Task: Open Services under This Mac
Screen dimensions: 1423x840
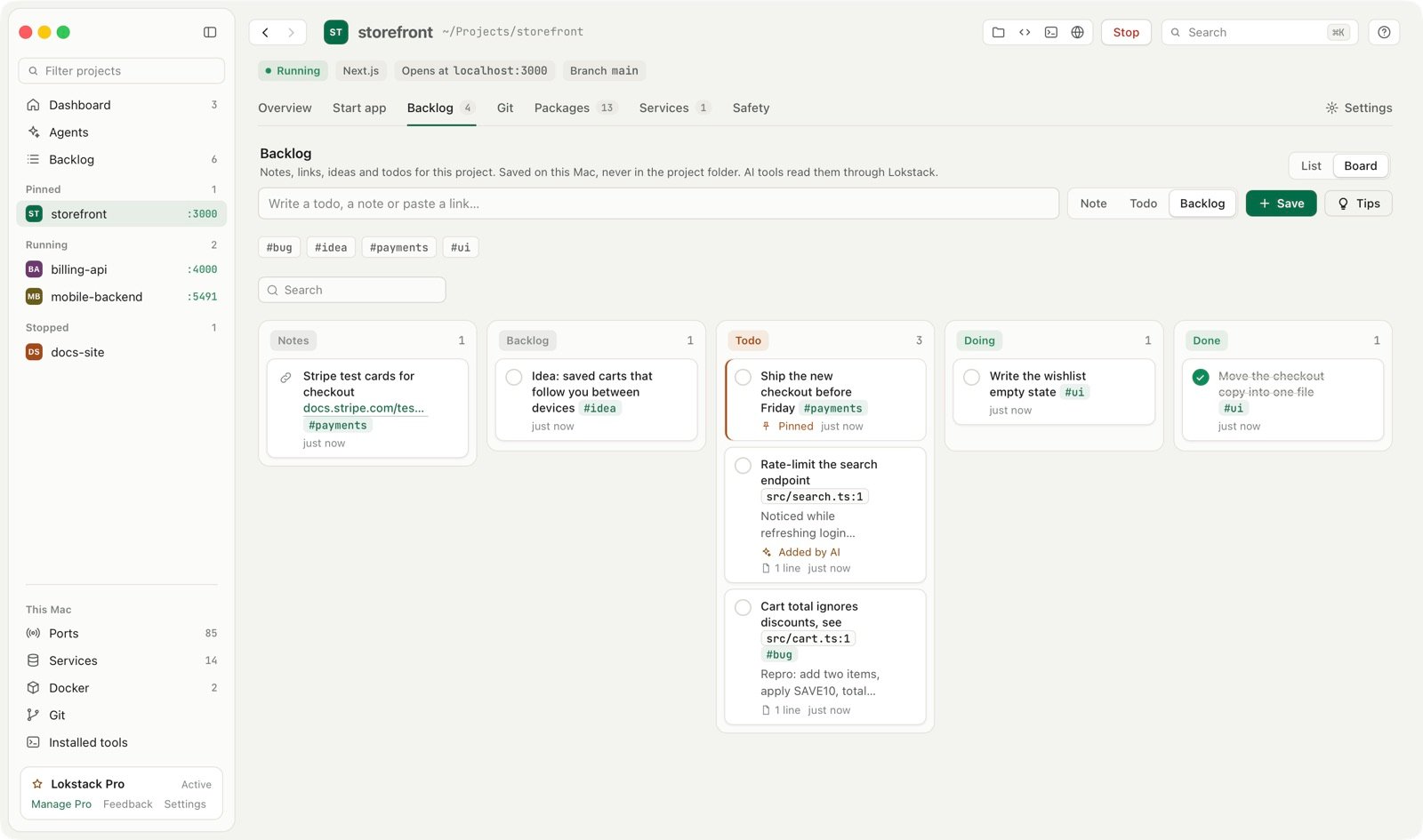Action: (x=122, y=661)
